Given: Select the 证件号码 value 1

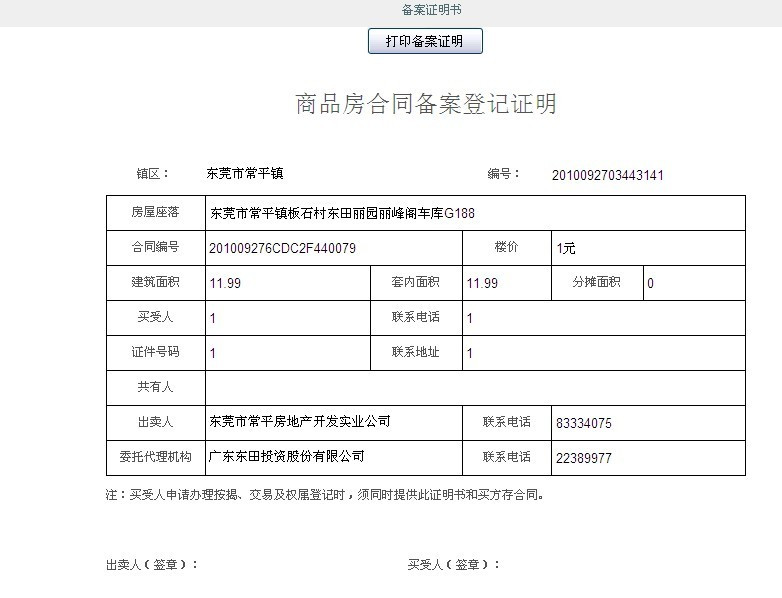Looking at the screenshot, I should click(x=213, y=353).
